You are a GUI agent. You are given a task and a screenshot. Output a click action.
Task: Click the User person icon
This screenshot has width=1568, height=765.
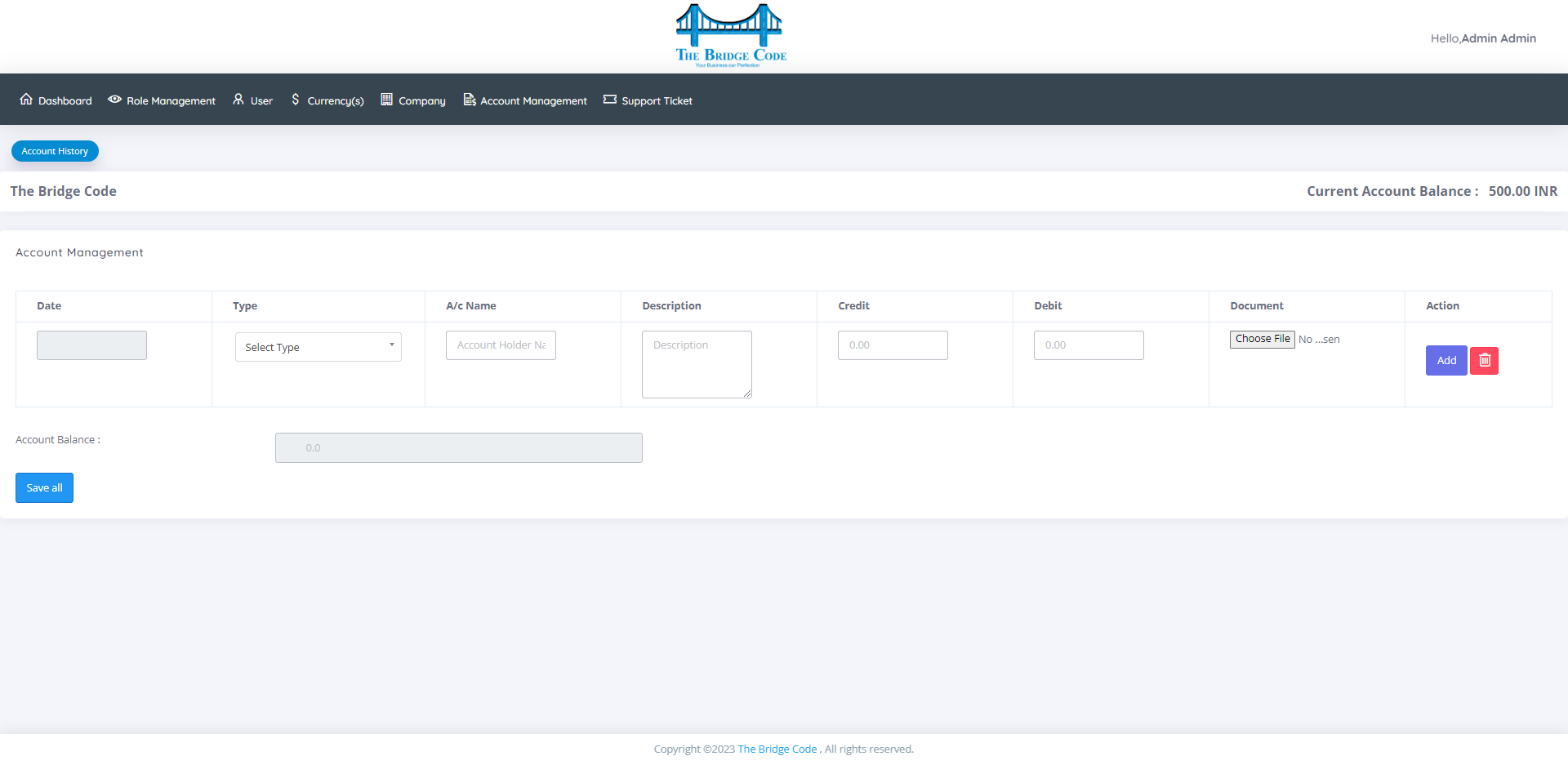[x=238, y=99]
